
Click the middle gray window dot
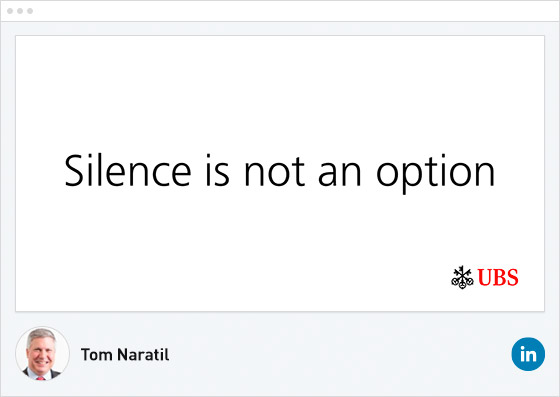click(20, 11)
